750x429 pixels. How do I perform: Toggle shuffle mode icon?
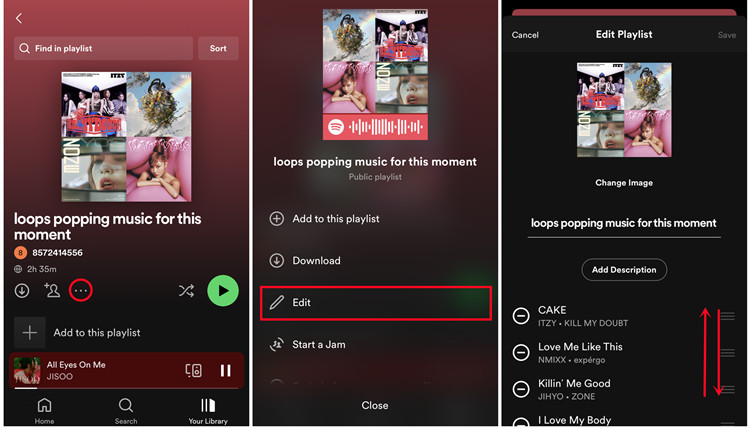pyautogui.click(x=186, y=290)
